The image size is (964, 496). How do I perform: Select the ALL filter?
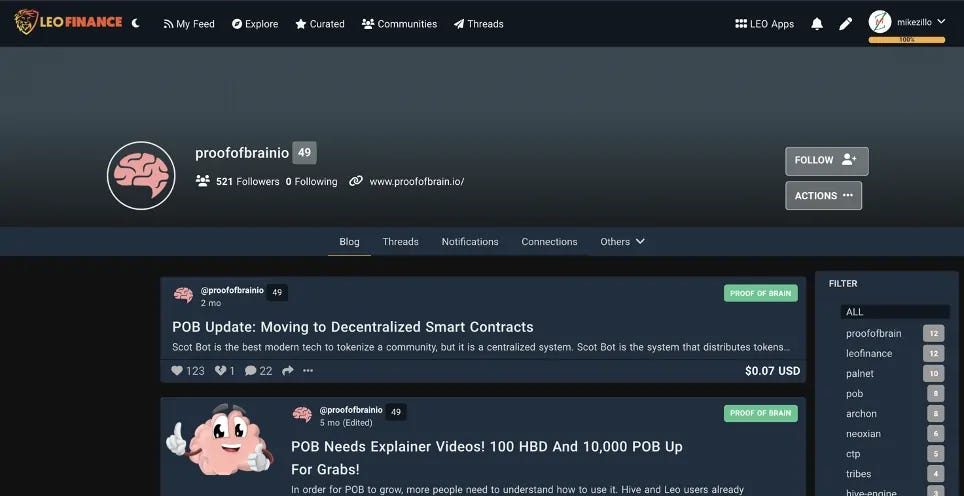click(895, 312)
